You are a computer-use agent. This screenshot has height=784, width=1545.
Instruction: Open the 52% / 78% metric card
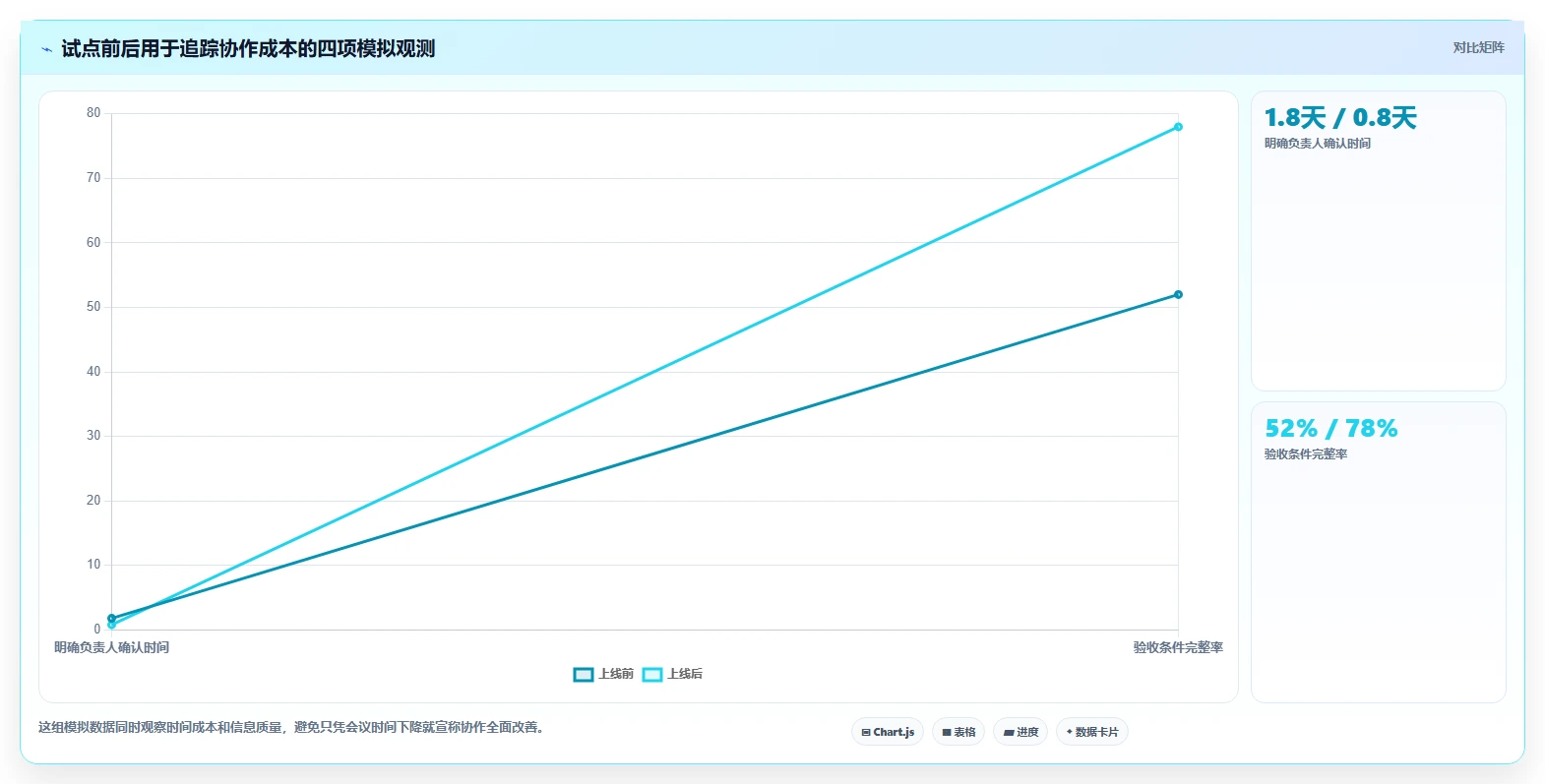tap(1378, 552)
